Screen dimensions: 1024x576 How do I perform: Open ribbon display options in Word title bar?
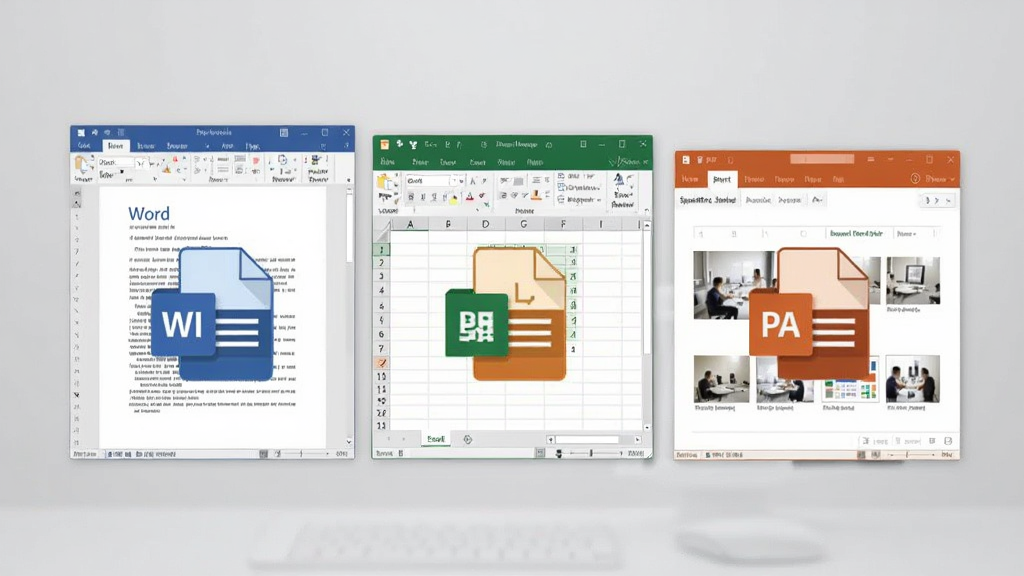[283, 133]
